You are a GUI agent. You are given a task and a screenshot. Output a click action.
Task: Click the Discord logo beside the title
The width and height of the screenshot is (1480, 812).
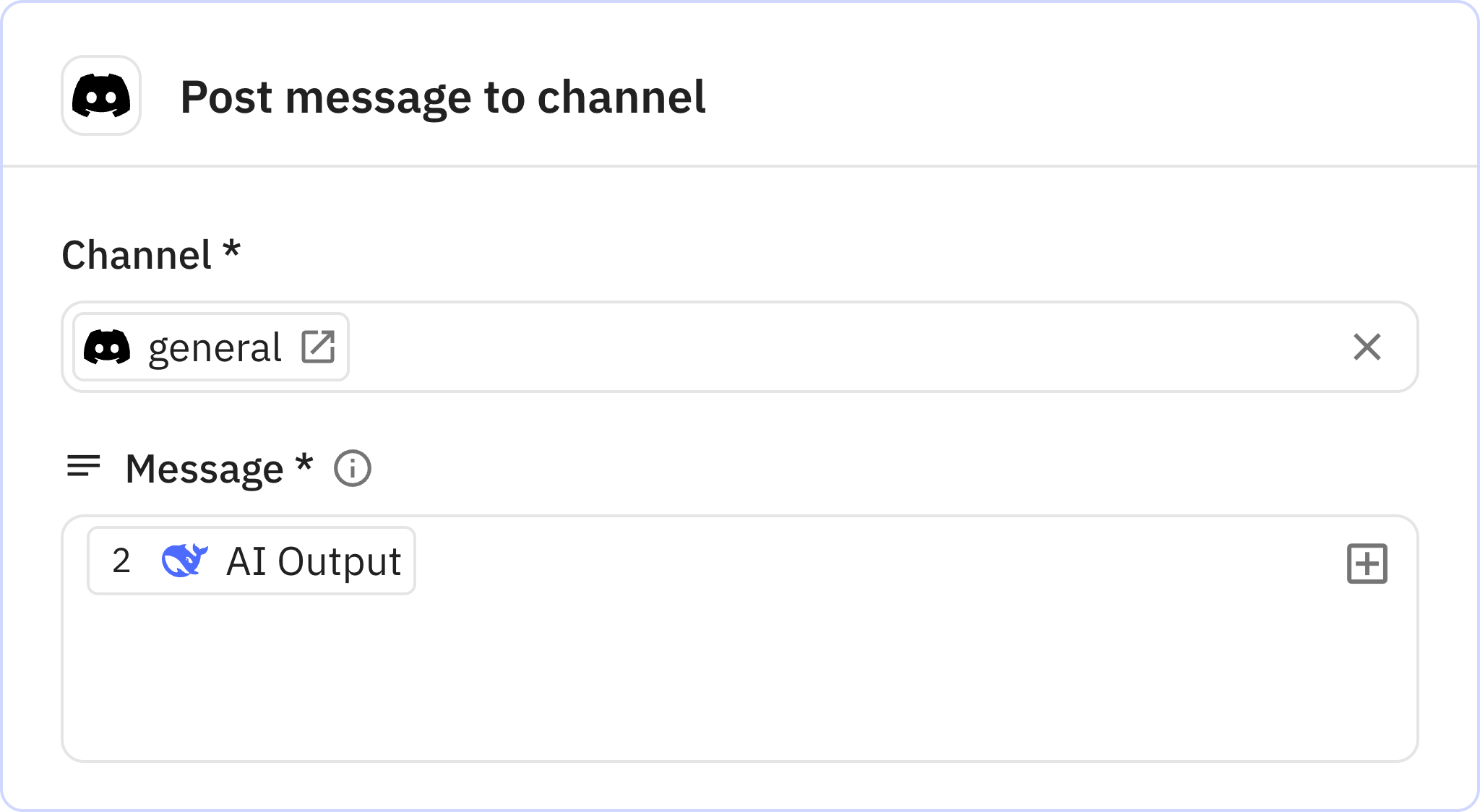pyautogui.click(x=100, y=97)
